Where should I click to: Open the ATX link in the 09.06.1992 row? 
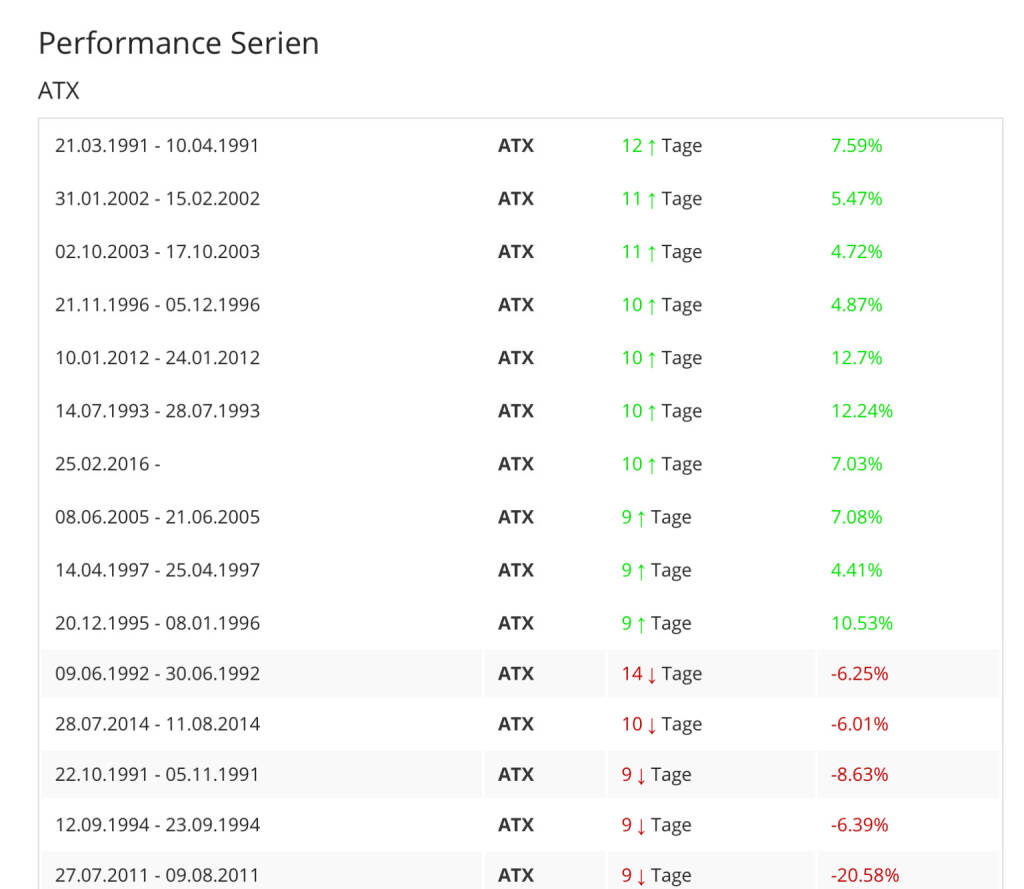pos(516,674)
